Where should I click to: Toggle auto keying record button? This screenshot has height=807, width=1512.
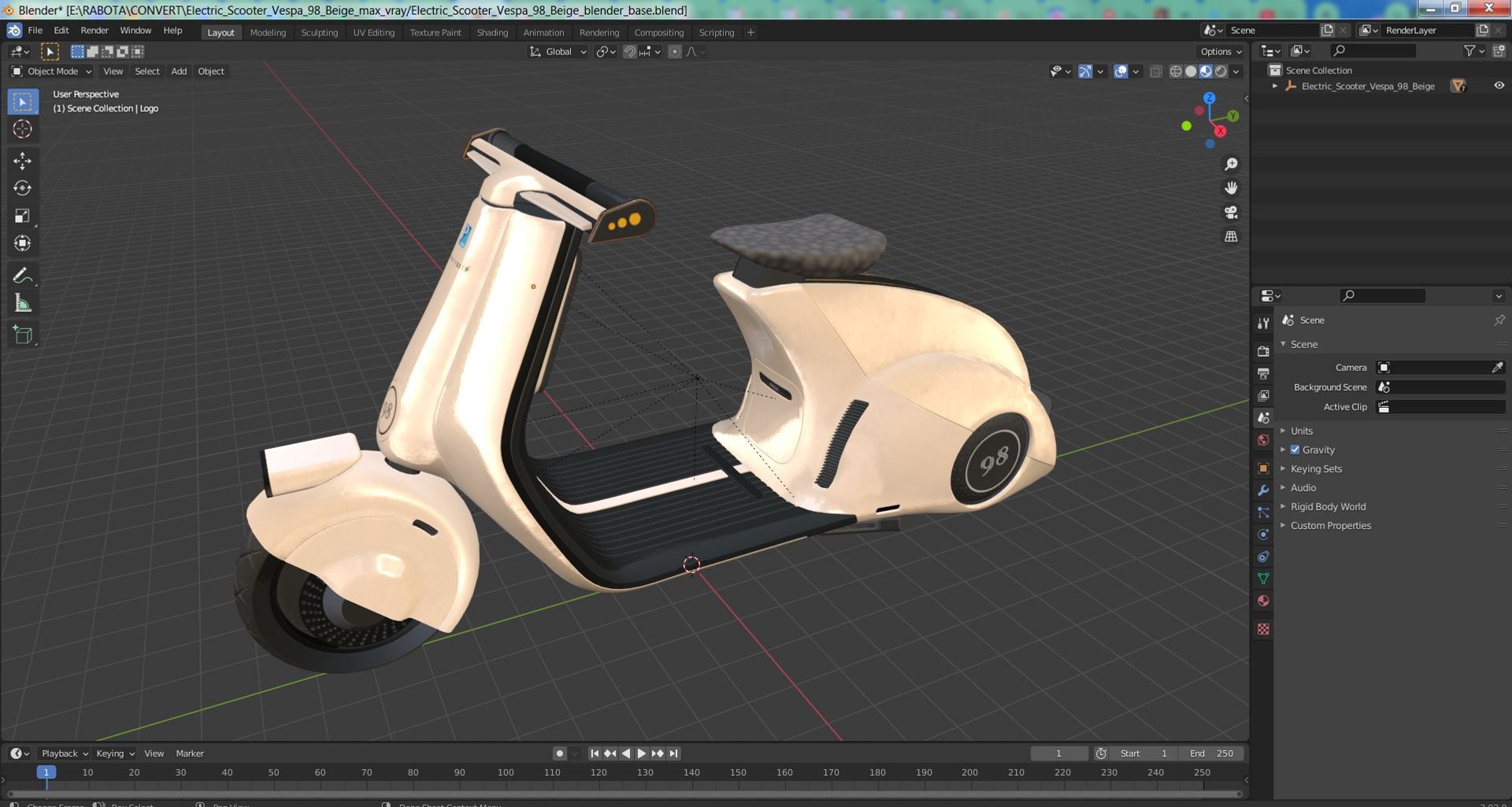coord(559,753)
